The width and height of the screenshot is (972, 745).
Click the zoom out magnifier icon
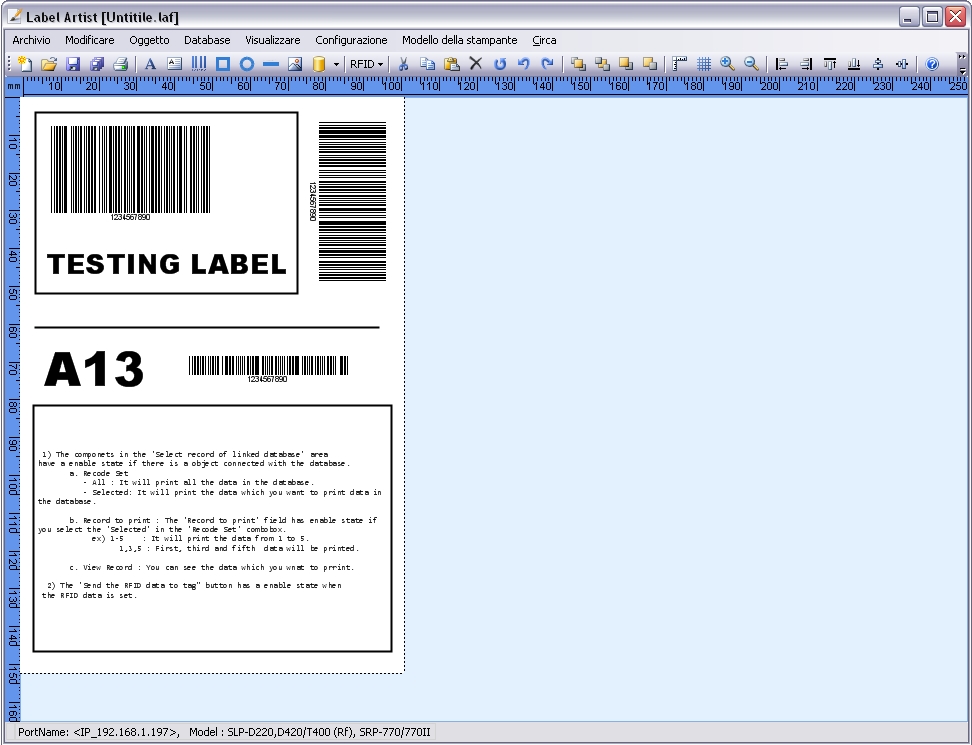751,64
